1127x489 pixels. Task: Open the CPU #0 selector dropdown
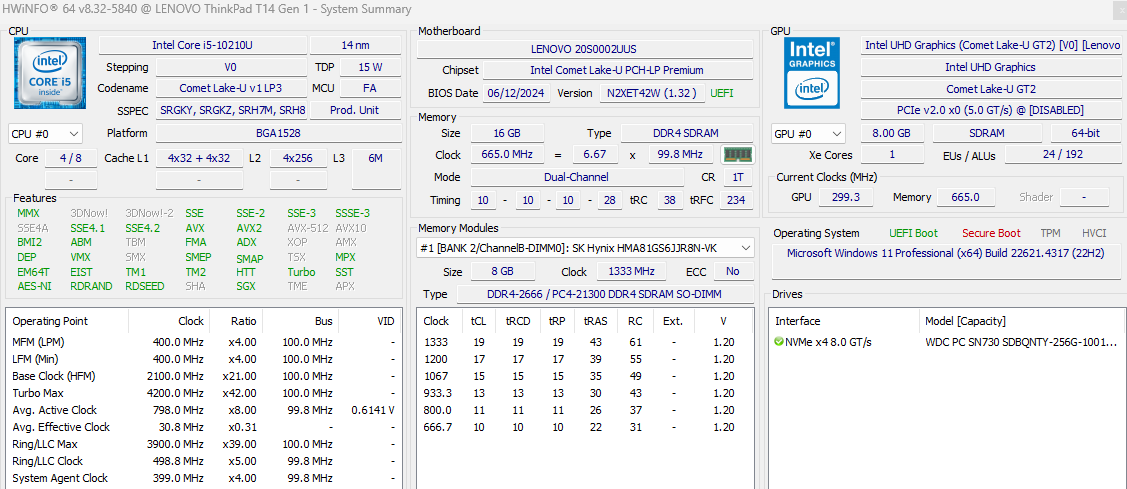(x=46, y=134)
